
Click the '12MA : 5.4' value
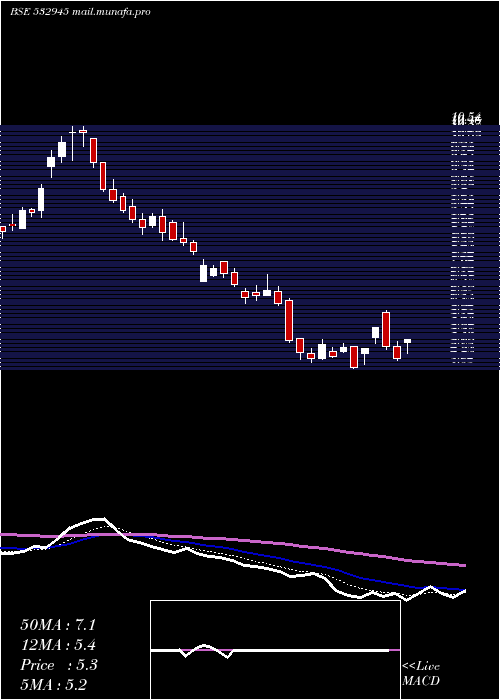point(58,645)
